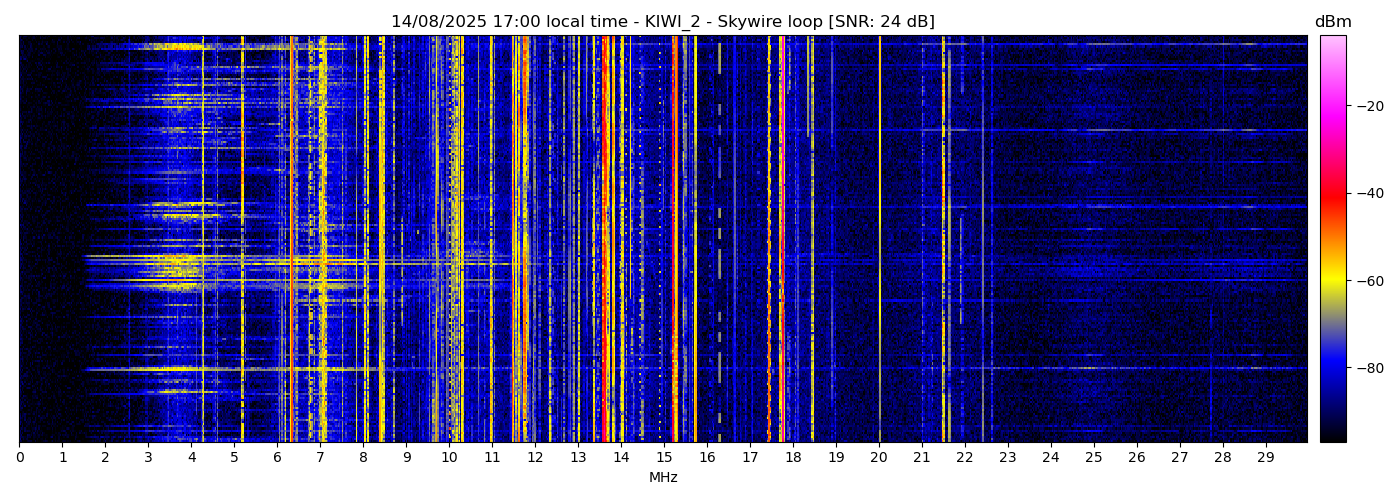Click the 25 MHz tick label on the x-axis
Image resolution: width=1400 pixels, height=500 pixels.
(x=1093, y=457)
